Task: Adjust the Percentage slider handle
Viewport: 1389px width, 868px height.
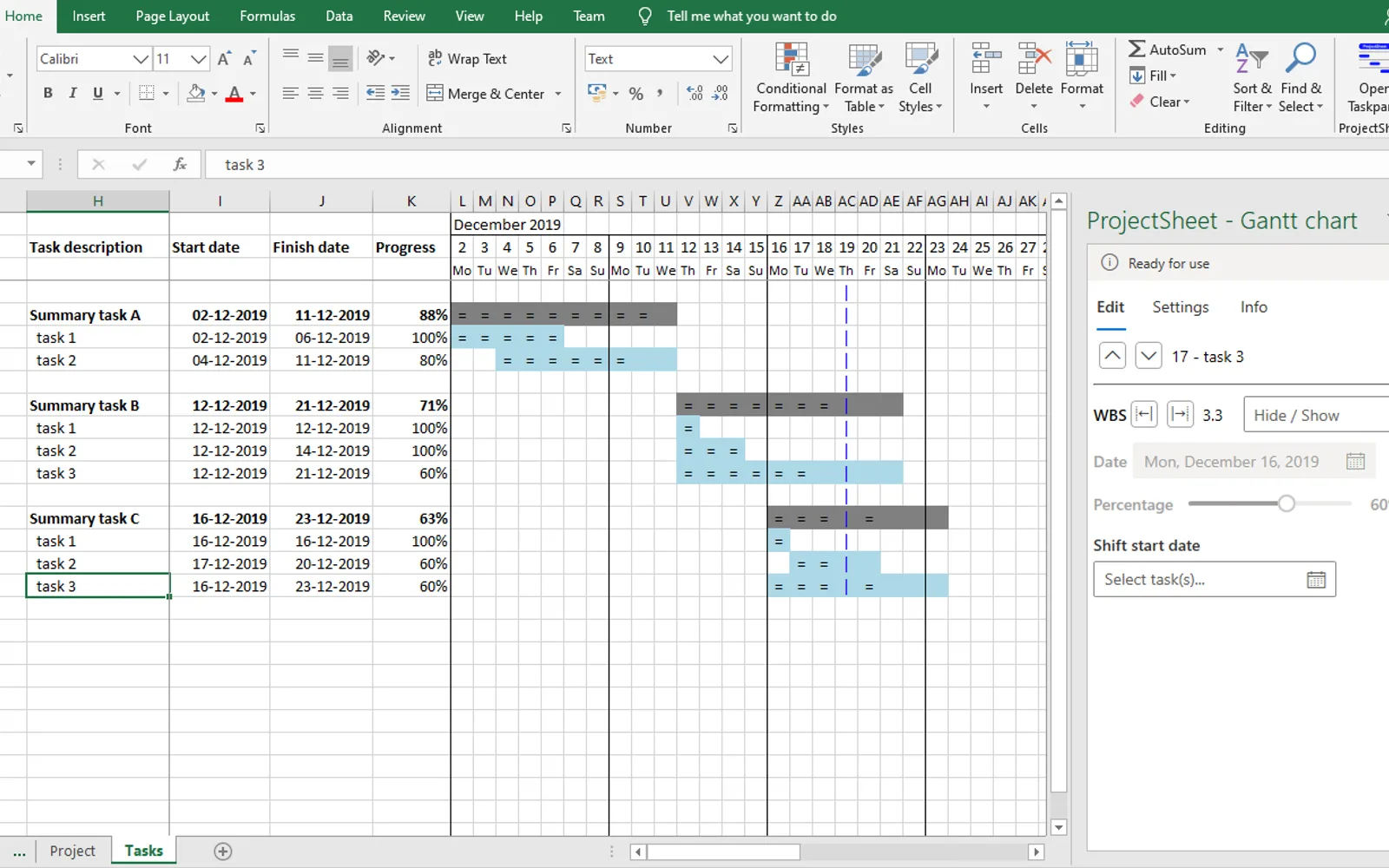Action: point(1287,503)
